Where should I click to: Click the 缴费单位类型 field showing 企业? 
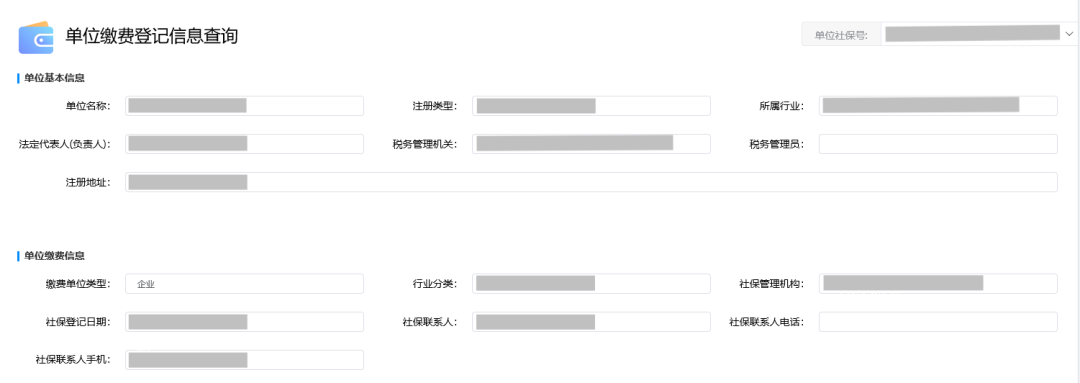[245, 284]
